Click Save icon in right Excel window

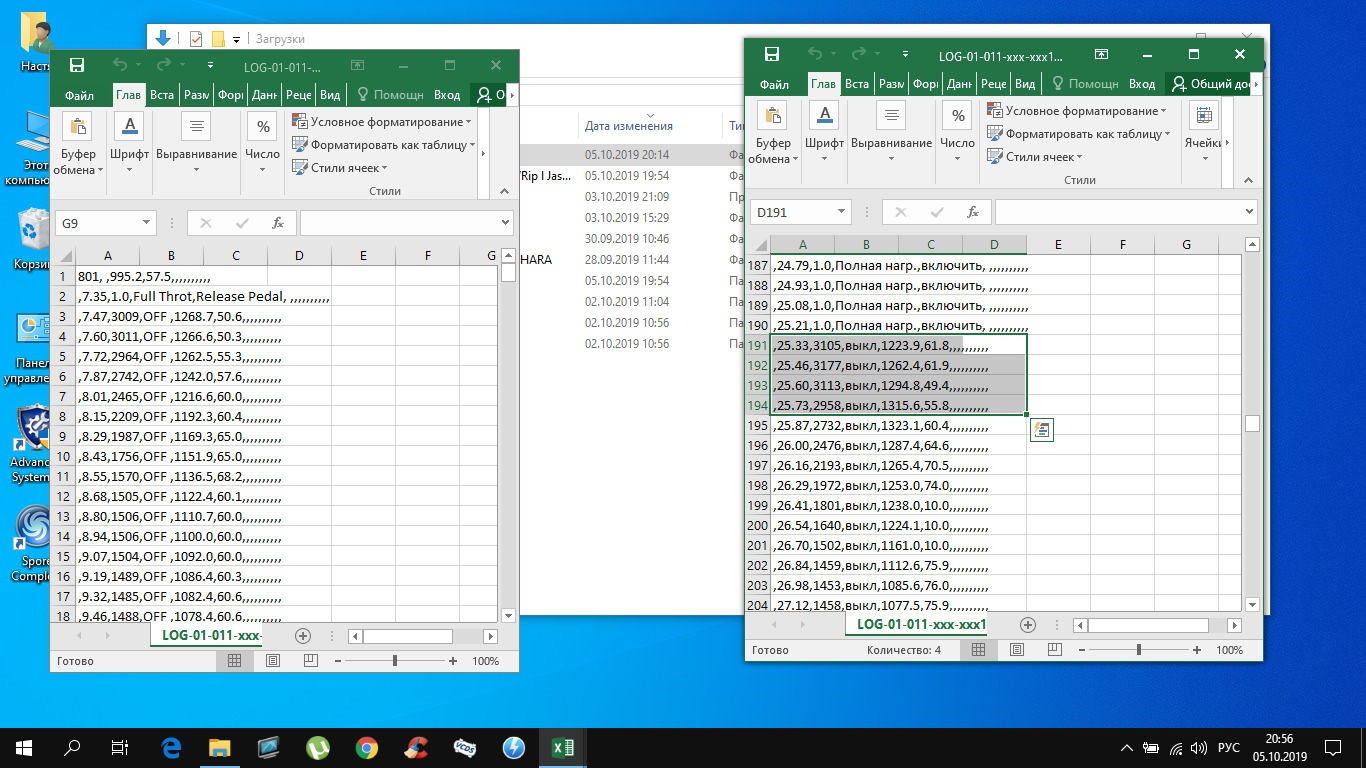pos(771,55)
